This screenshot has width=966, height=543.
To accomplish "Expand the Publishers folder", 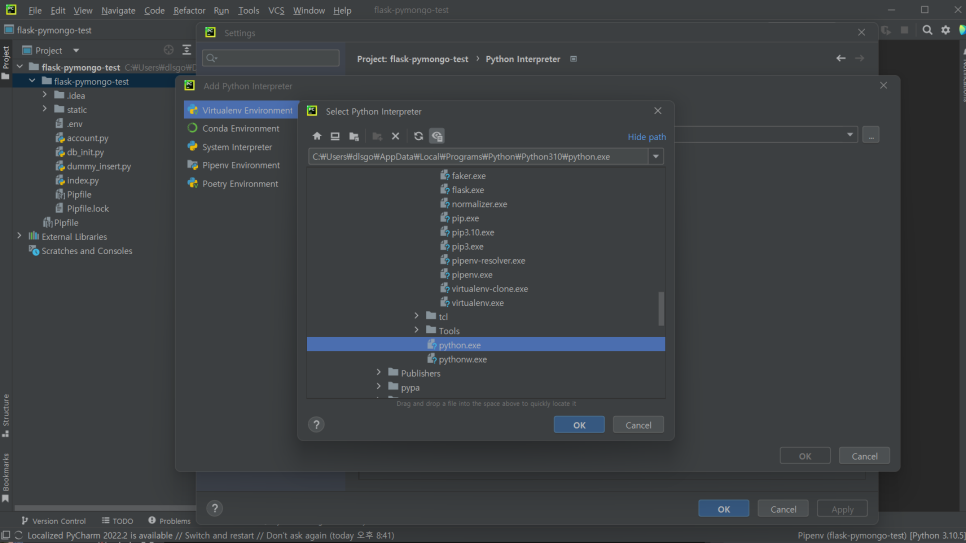I will [x=379, y=373].
